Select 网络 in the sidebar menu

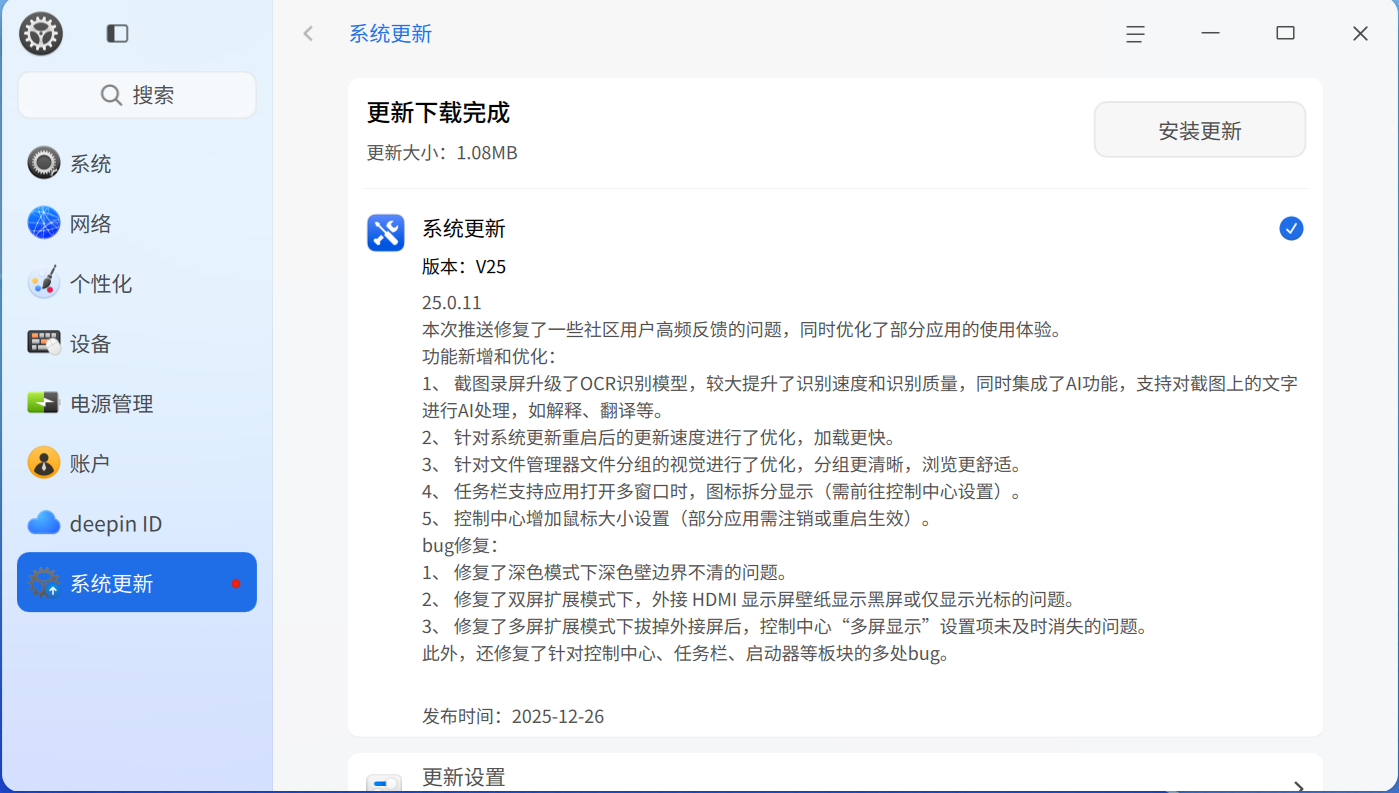137,223
